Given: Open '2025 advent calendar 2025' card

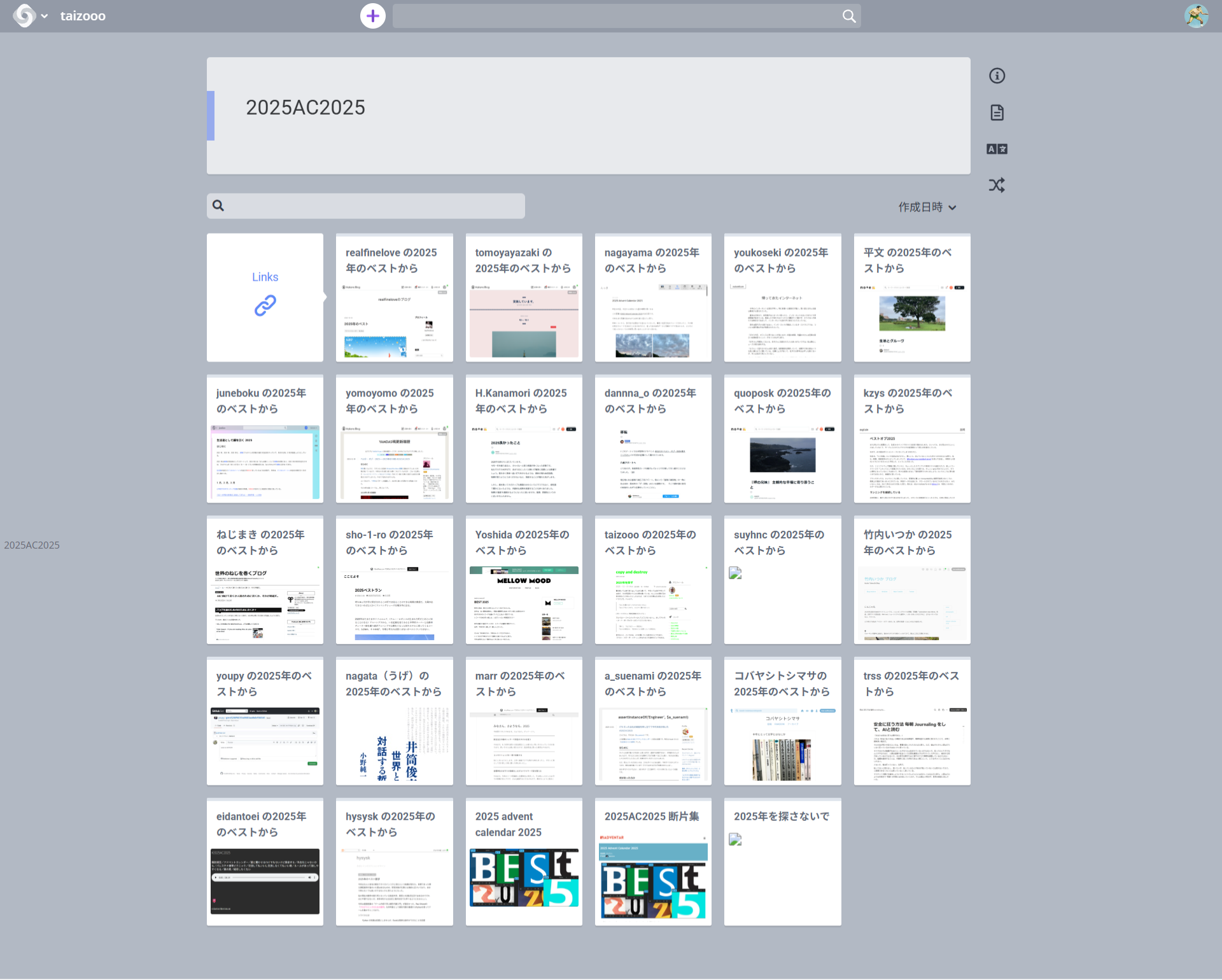Looking at the screenshot, I should coord(523,862).
